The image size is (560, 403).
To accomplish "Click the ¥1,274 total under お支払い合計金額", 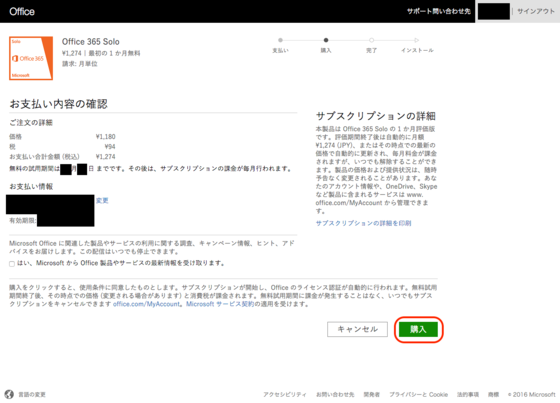I will (106, 156).
